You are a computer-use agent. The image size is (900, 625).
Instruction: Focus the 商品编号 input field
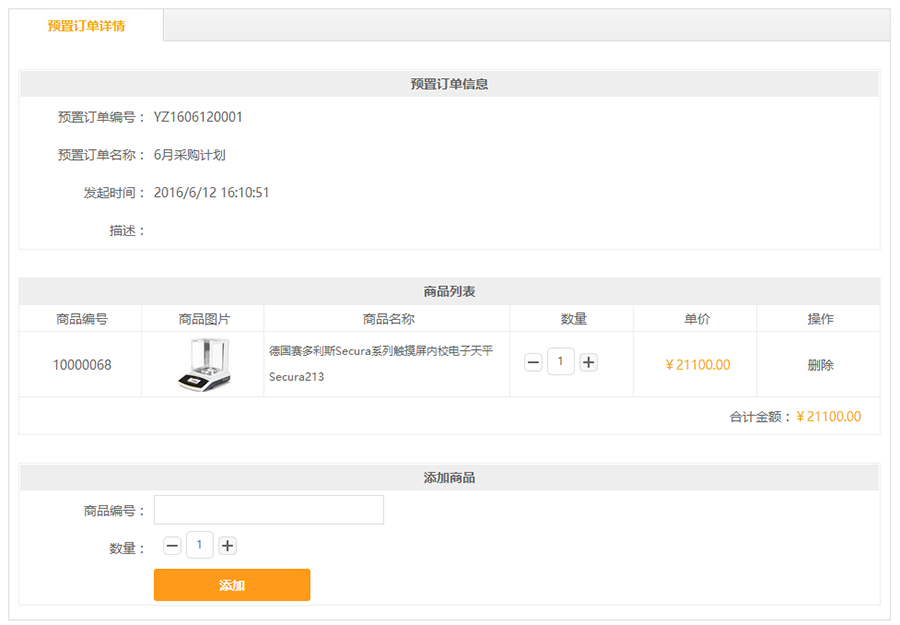coord(269,510)
